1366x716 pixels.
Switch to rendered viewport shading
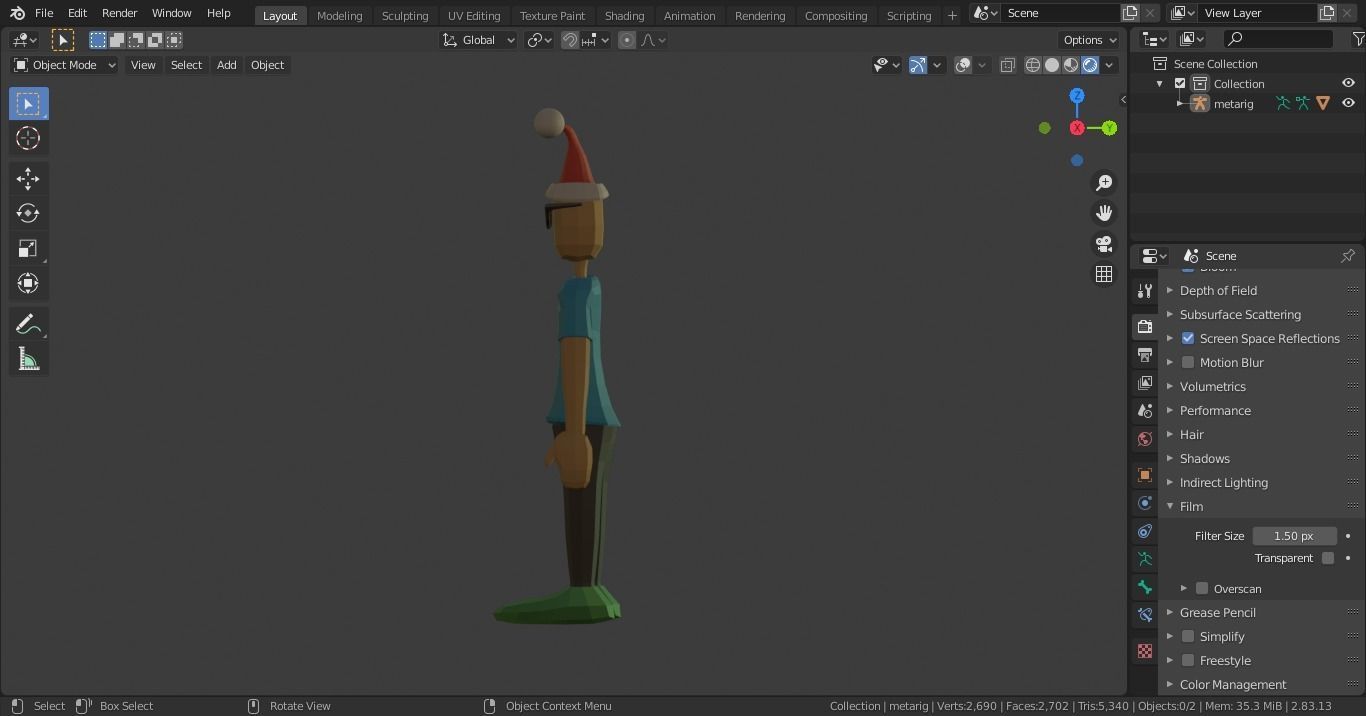click(x=1090, y=65)
